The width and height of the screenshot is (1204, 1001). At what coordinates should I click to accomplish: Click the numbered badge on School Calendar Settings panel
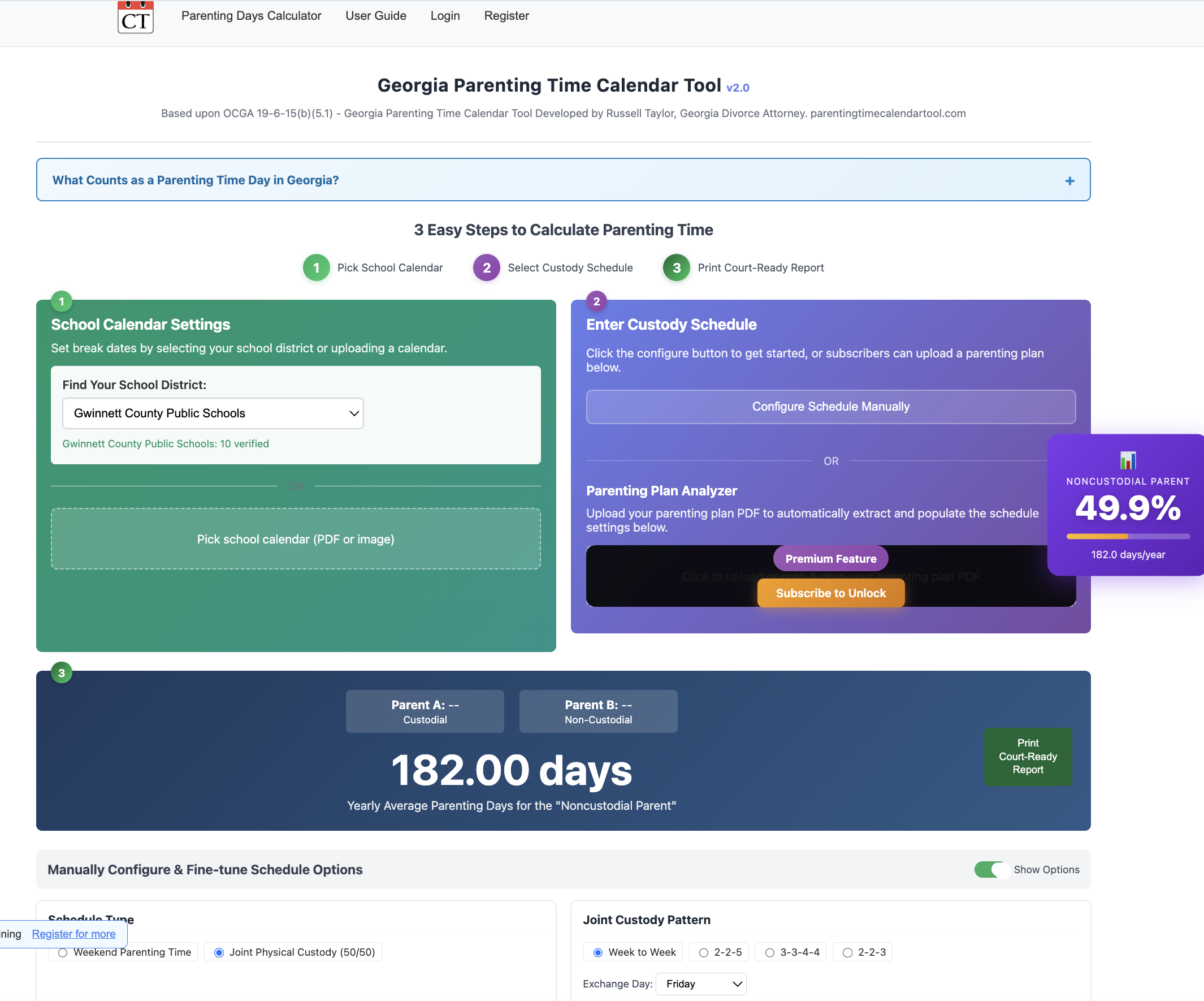pyautogui.click(x=62, y=301)
